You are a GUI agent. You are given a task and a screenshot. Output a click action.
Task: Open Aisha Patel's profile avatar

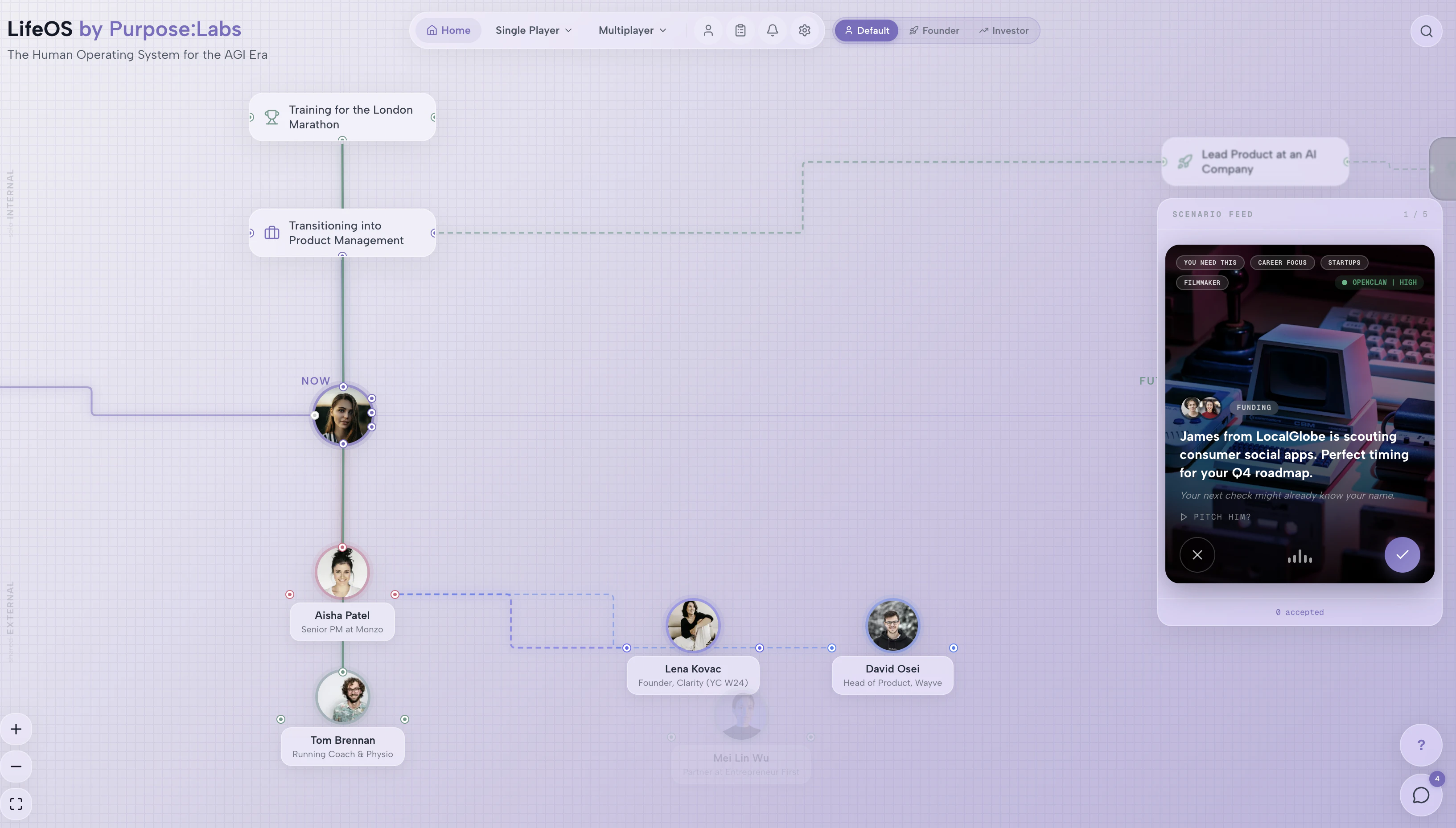[342, 571]
